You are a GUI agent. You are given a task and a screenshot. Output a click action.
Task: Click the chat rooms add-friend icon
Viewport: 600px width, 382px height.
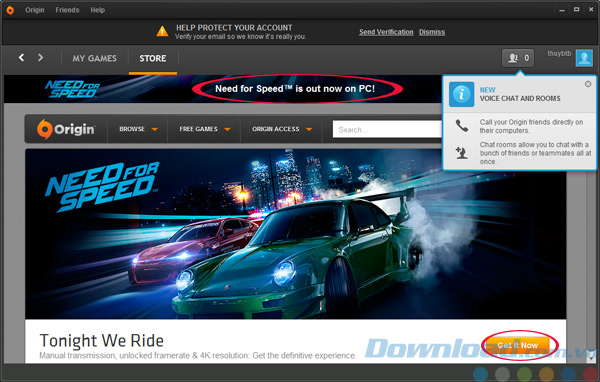(x=461, y=153)
